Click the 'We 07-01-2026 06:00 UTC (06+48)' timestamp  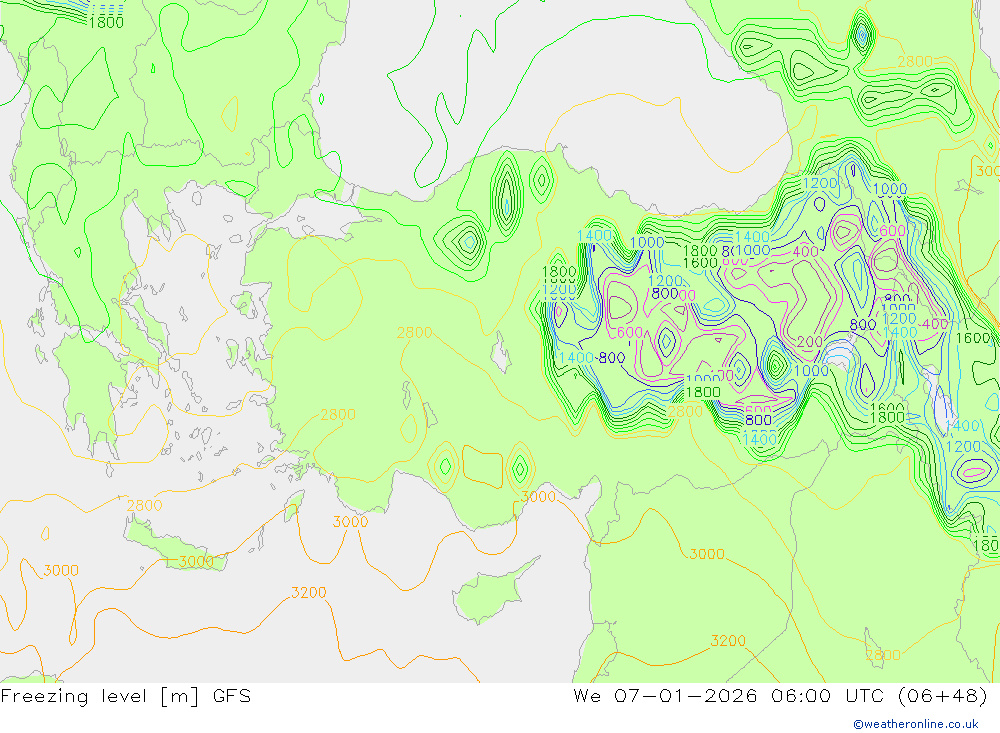point(781,696)
